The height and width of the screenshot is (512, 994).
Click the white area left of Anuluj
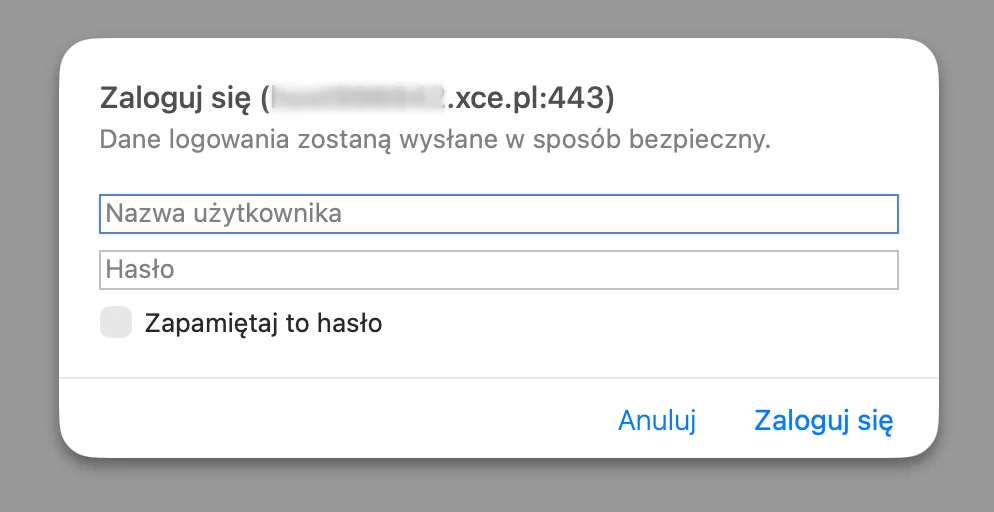[x=336, y=419]
